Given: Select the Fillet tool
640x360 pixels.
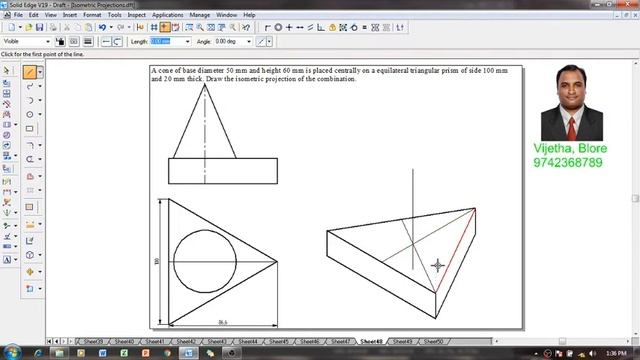Looking at the screenshot, I should tap(30, 145).
